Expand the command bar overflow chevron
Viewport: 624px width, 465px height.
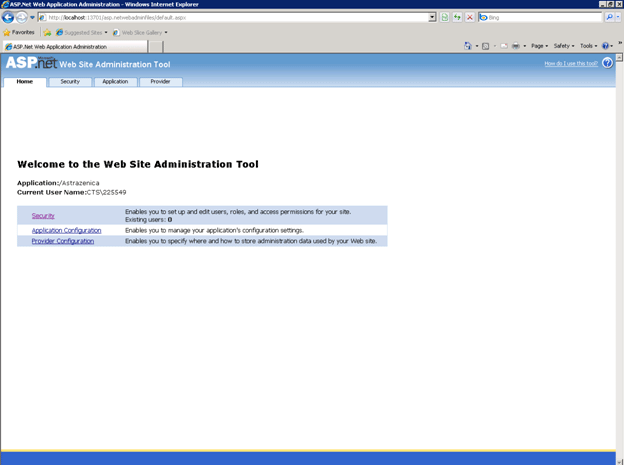point(620,43)
